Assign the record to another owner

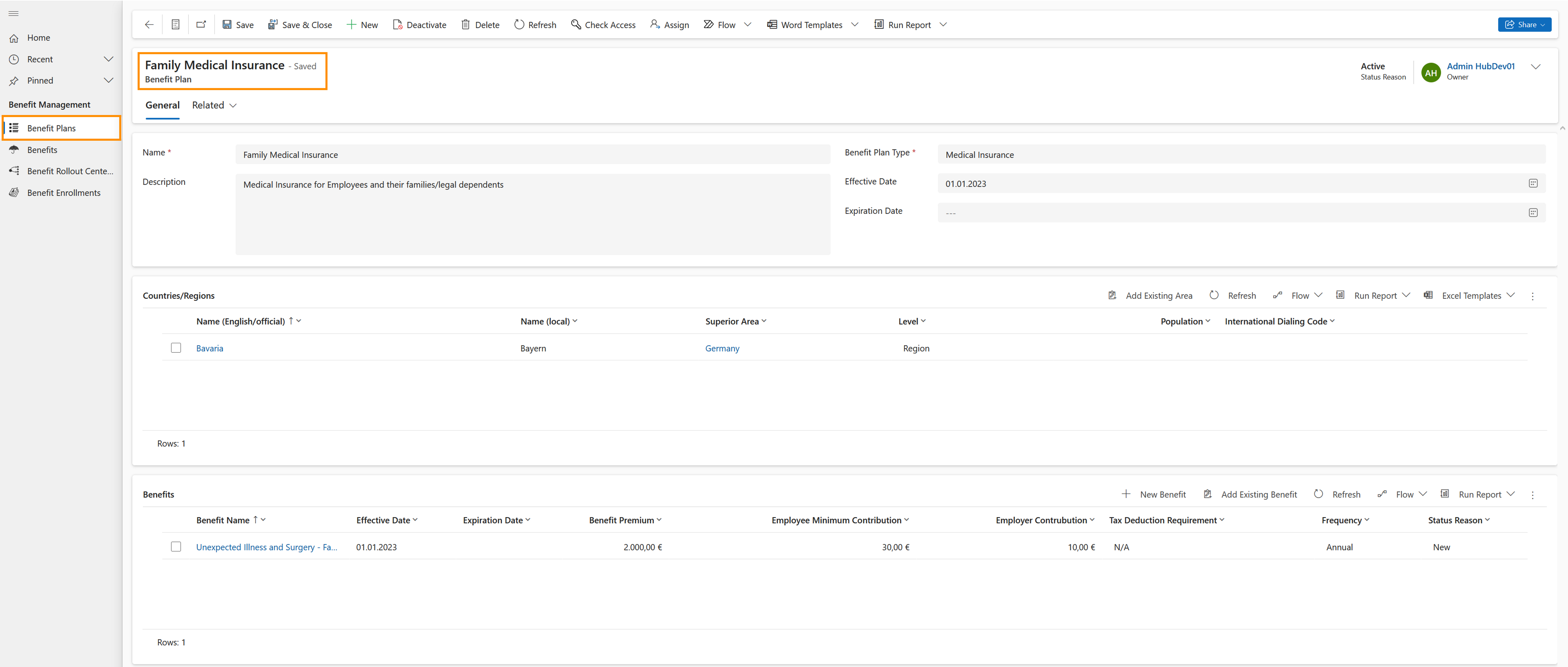pos(670,25)
